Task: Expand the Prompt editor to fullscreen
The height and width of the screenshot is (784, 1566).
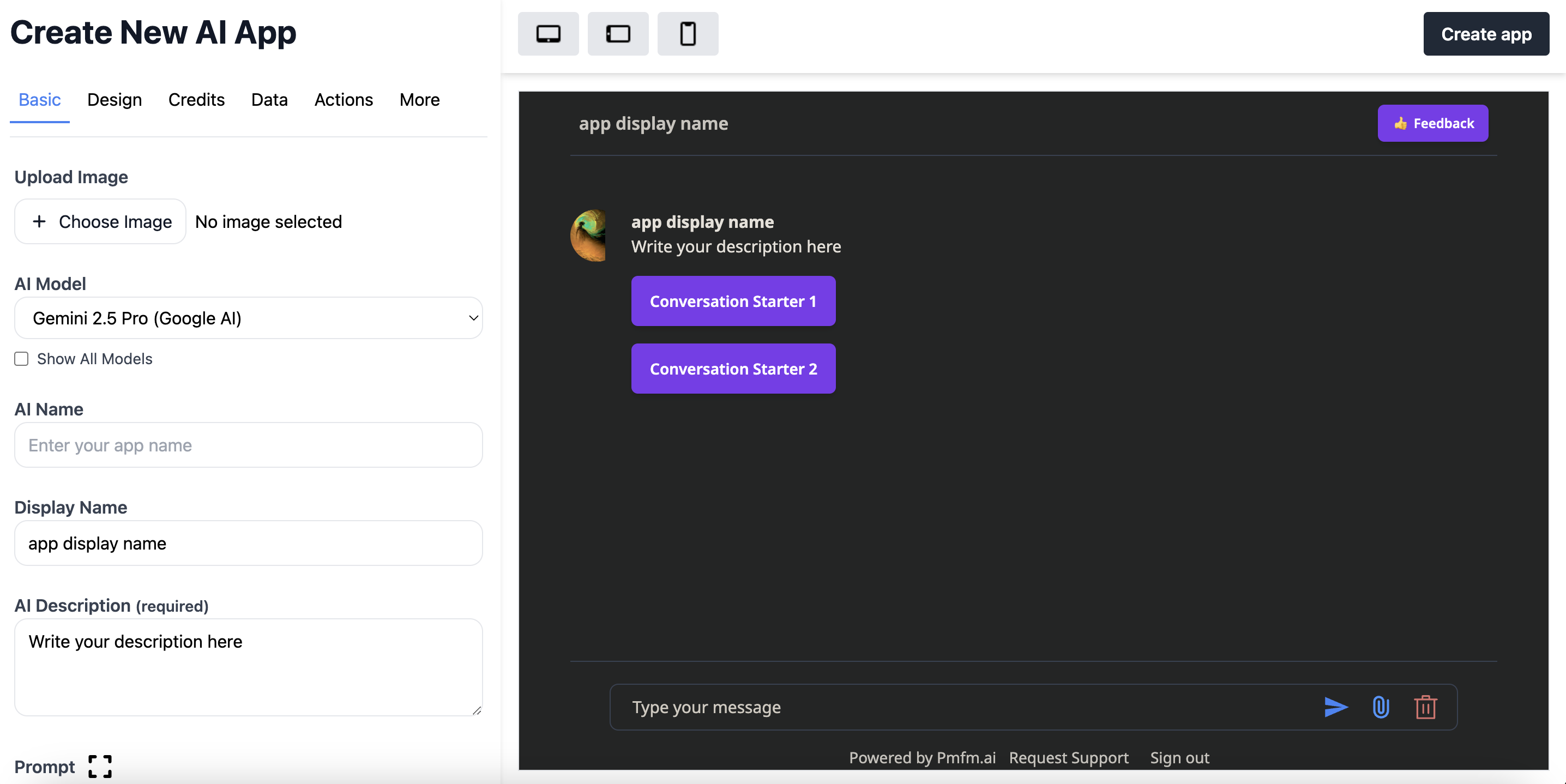Action: click(x=99, y=766)
